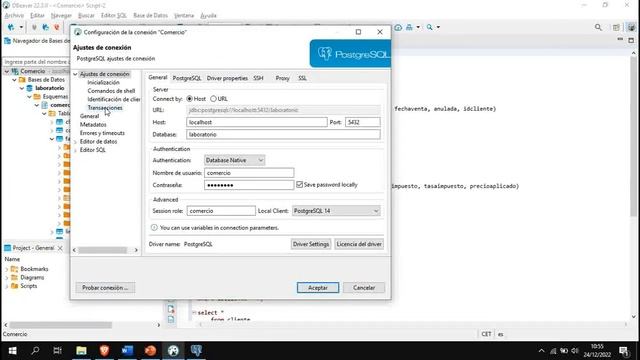Click the circular dashboard icon in toolbar

(398, 27)
